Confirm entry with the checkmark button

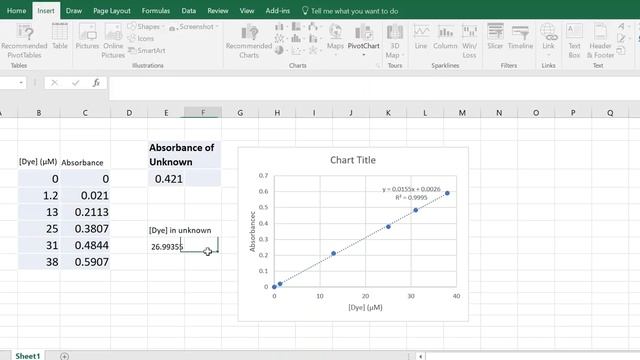tap(76, 83)
